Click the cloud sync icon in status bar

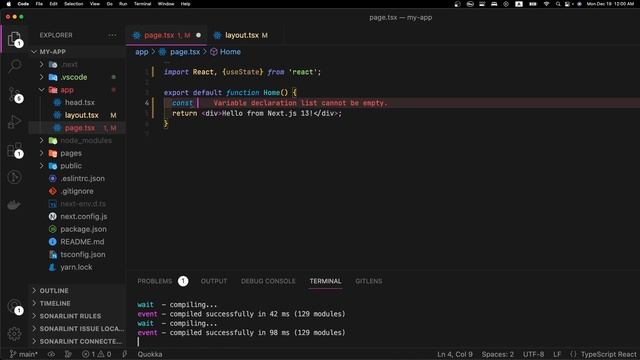(51, 354)
